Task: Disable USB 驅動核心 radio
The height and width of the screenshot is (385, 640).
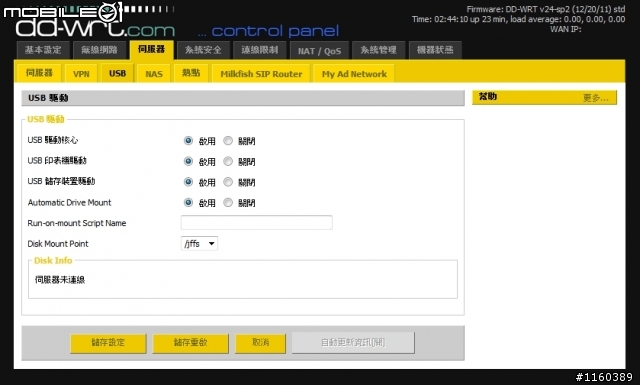Action: click(228, 140)
